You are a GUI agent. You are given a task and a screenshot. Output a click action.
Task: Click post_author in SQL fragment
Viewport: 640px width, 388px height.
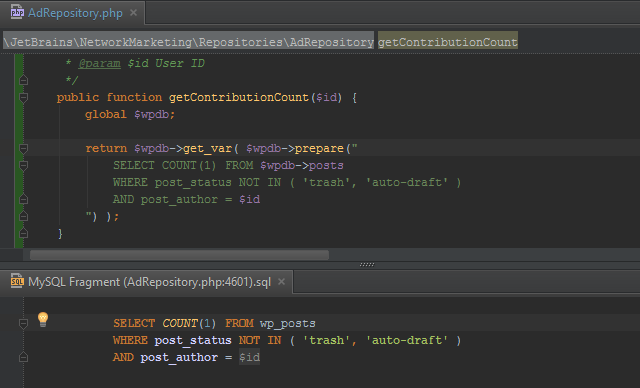pyautogui.click(x=179, y=357)
